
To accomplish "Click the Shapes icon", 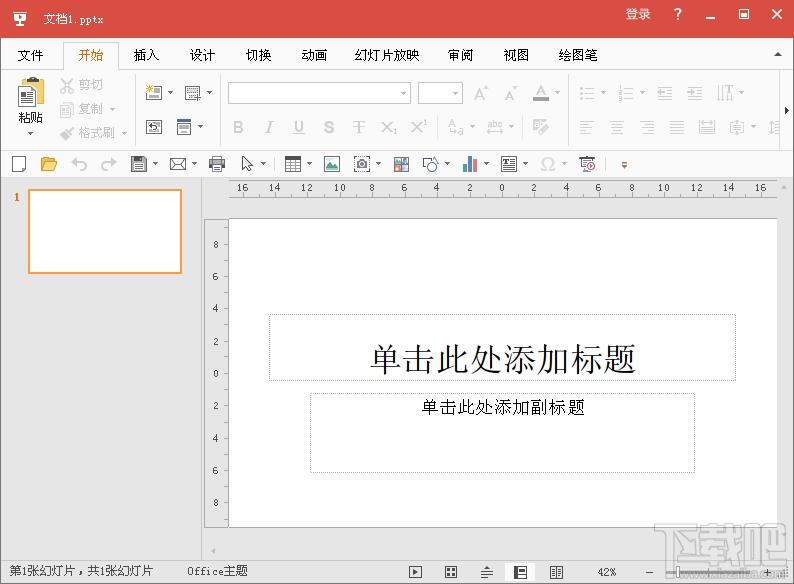I will click(x=430, y=164).
